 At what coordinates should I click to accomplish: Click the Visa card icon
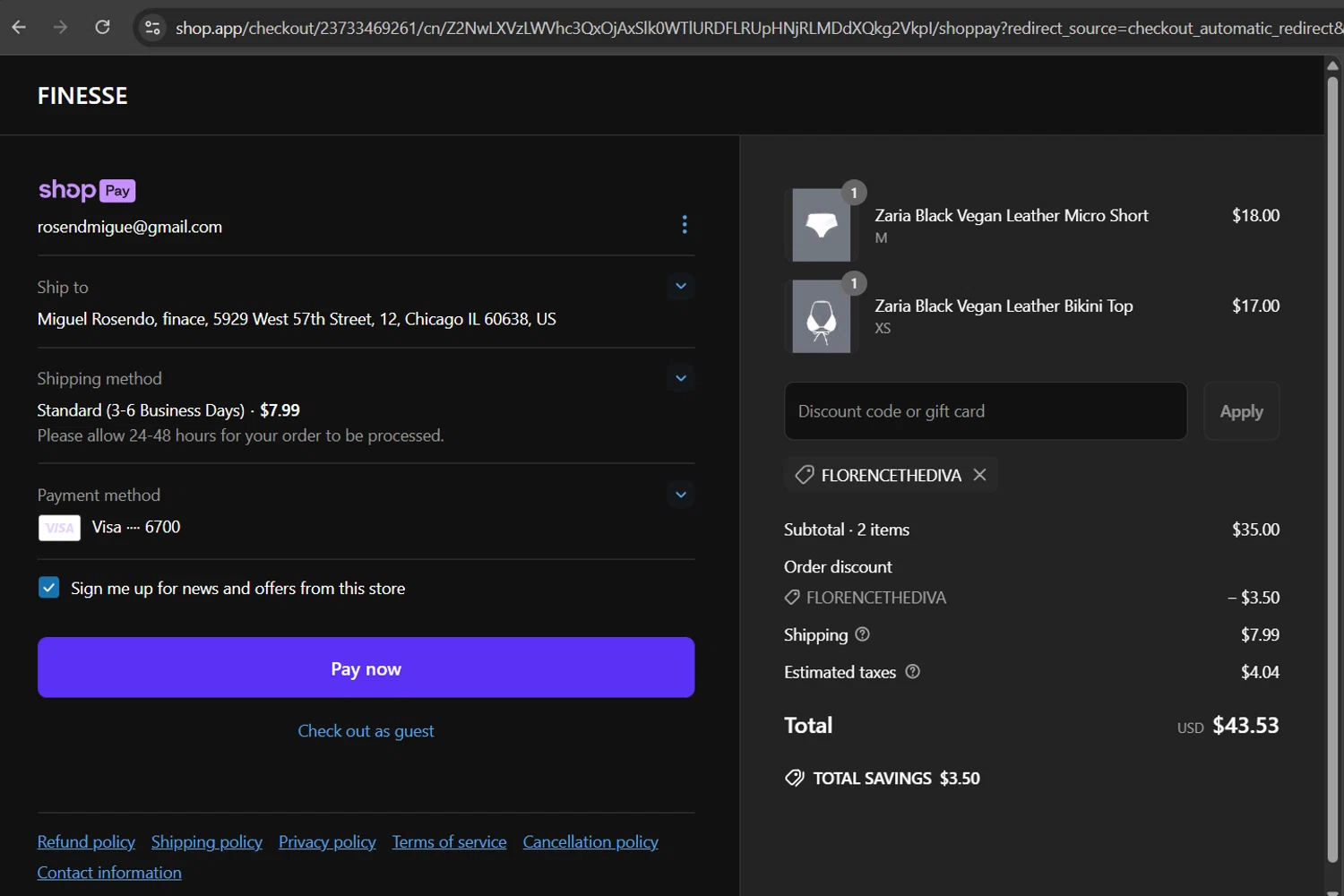click(x=59, y=528)
